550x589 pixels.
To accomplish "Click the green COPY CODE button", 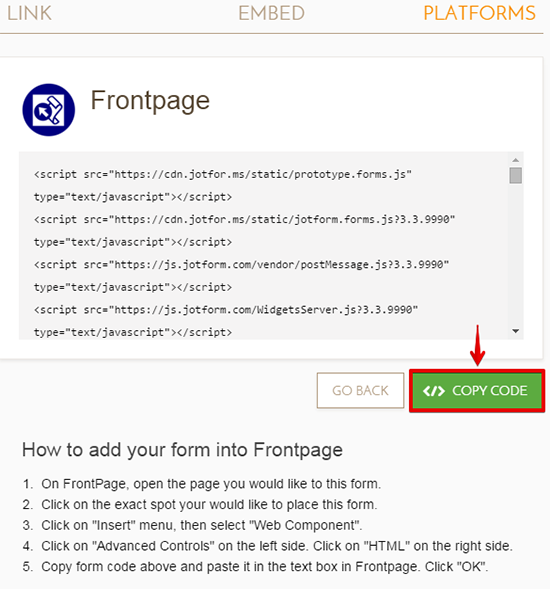I will click(x=477, y=390).
